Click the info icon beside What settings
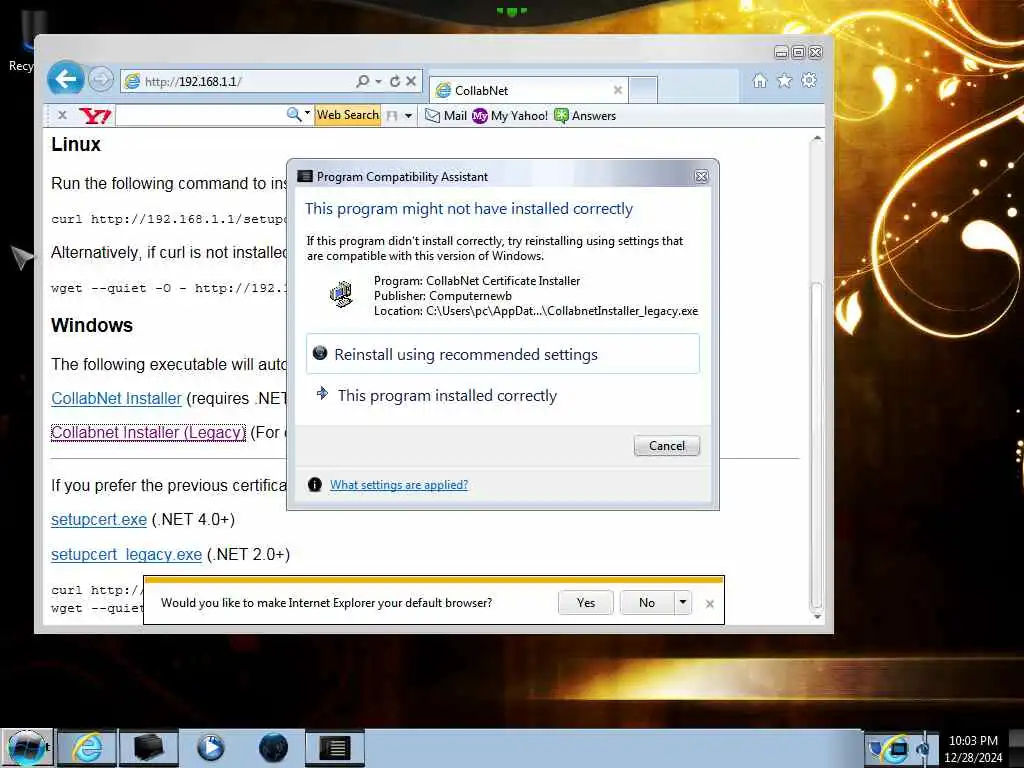Viewport: 1024px width, 768px height. click(x=315, y=485)
